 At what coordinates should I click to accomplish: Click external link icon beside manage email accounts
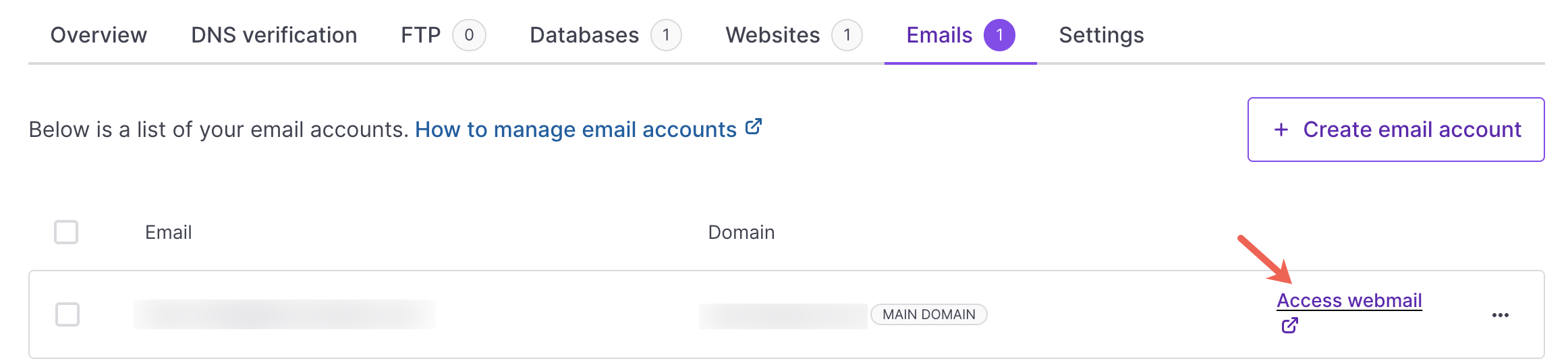click(754, 127)
